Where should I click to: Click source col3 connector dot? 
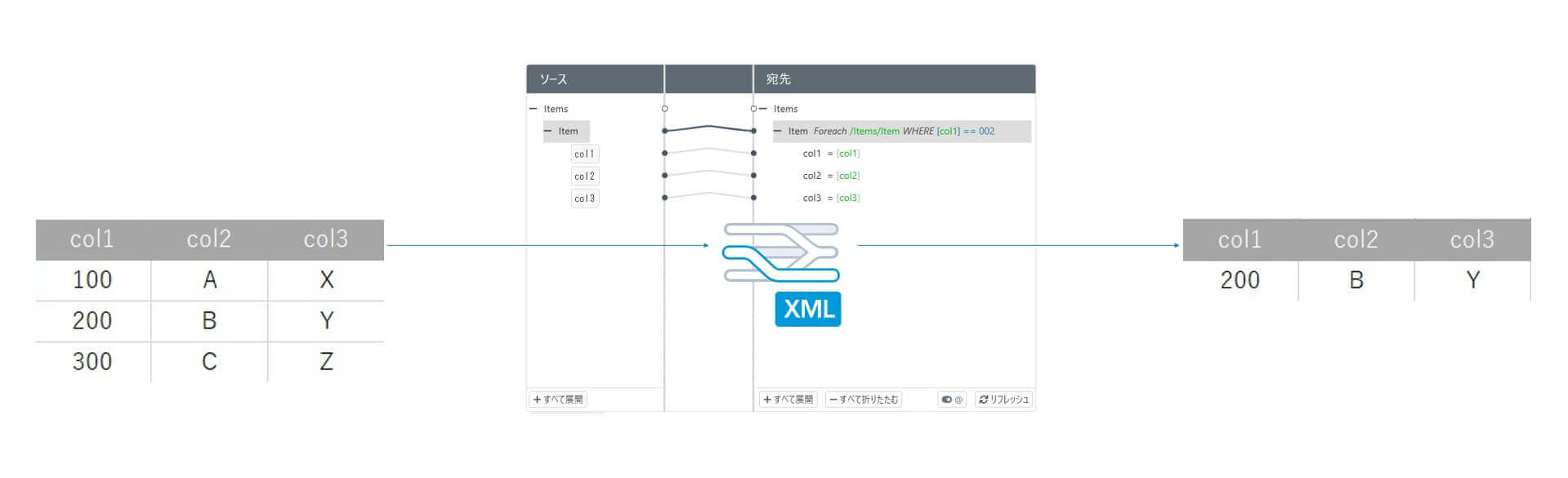[665, 198]
